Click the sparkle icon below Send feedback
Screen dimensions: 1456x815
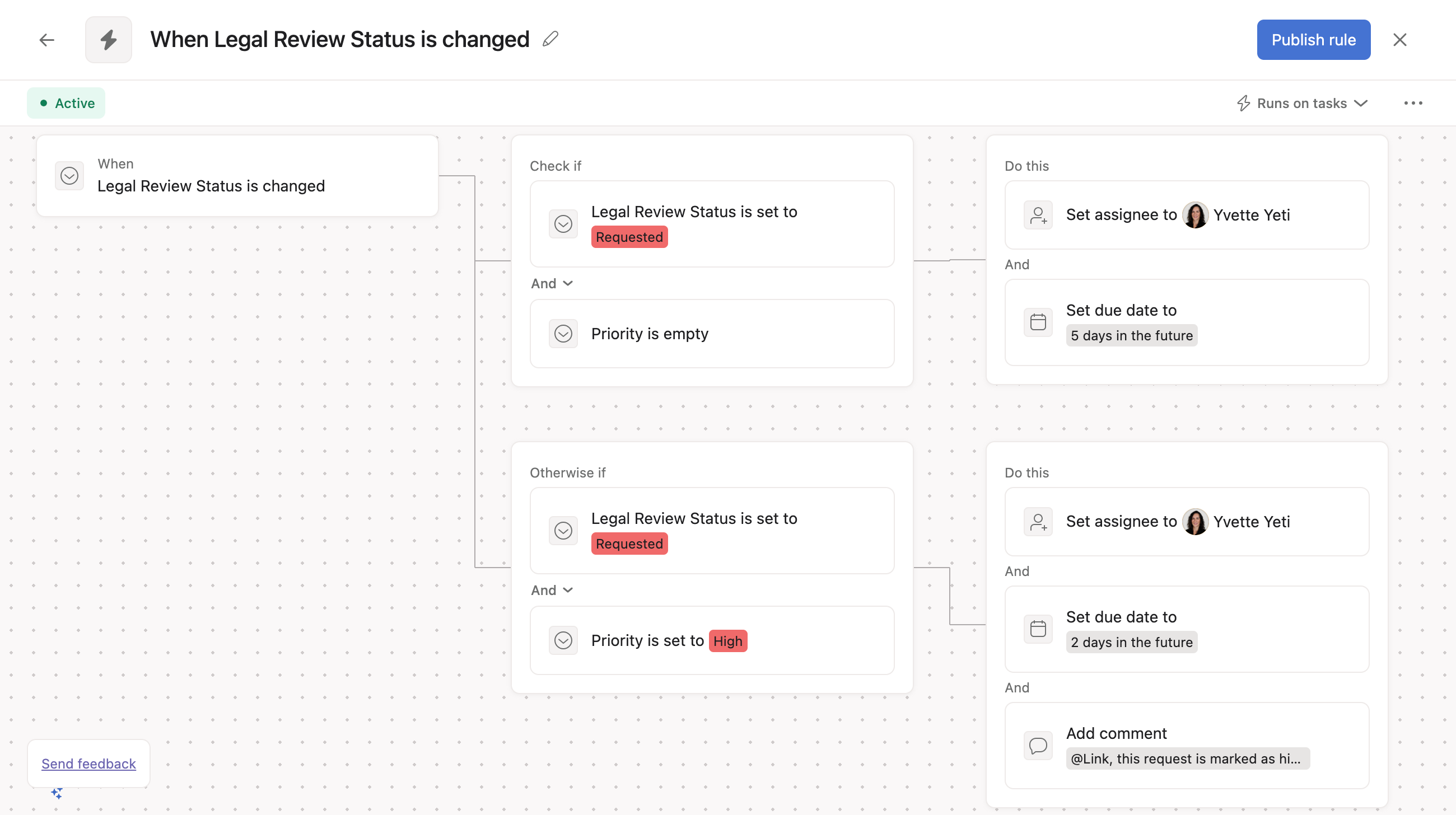(57, 793)
